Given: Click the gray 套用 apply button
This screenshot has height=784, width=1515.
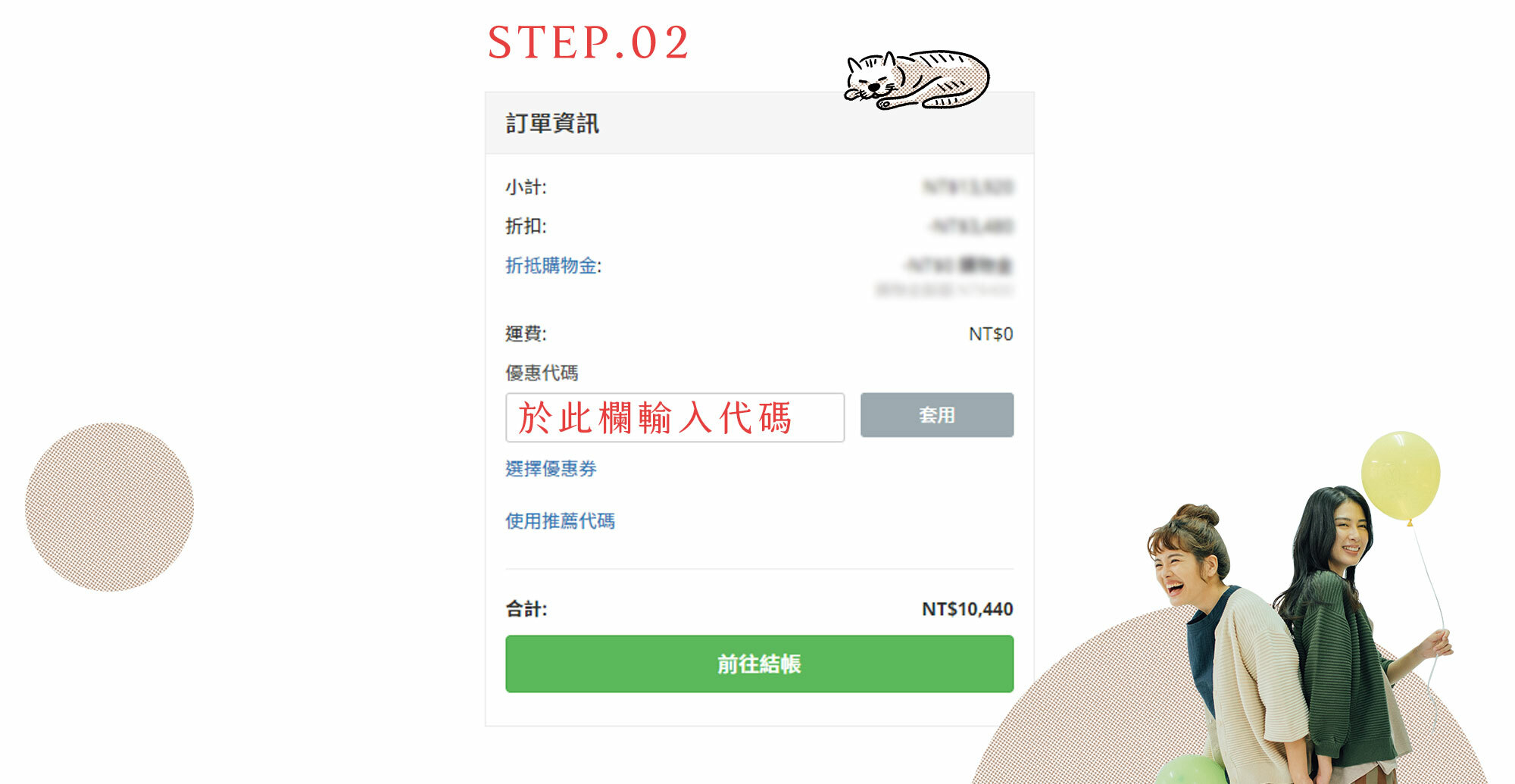Looking at the screenshot, I should 937,415.
